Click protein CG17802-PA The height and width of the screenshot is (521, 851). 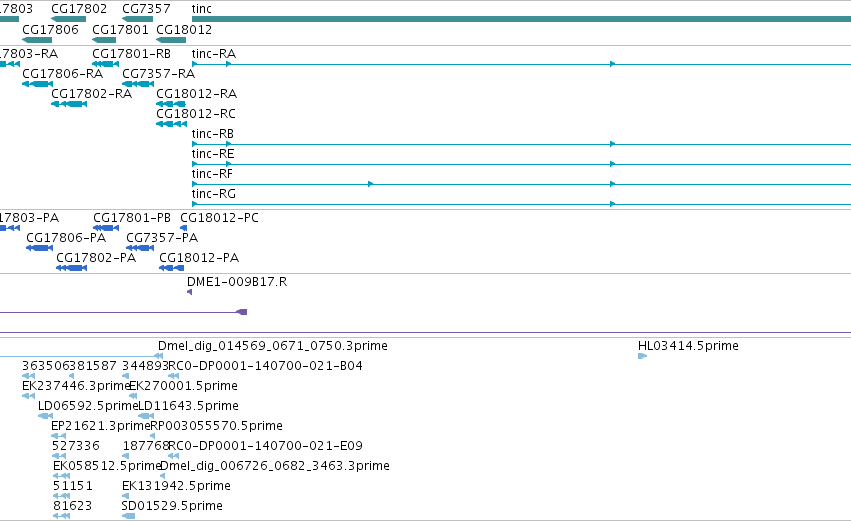[96, 258]
